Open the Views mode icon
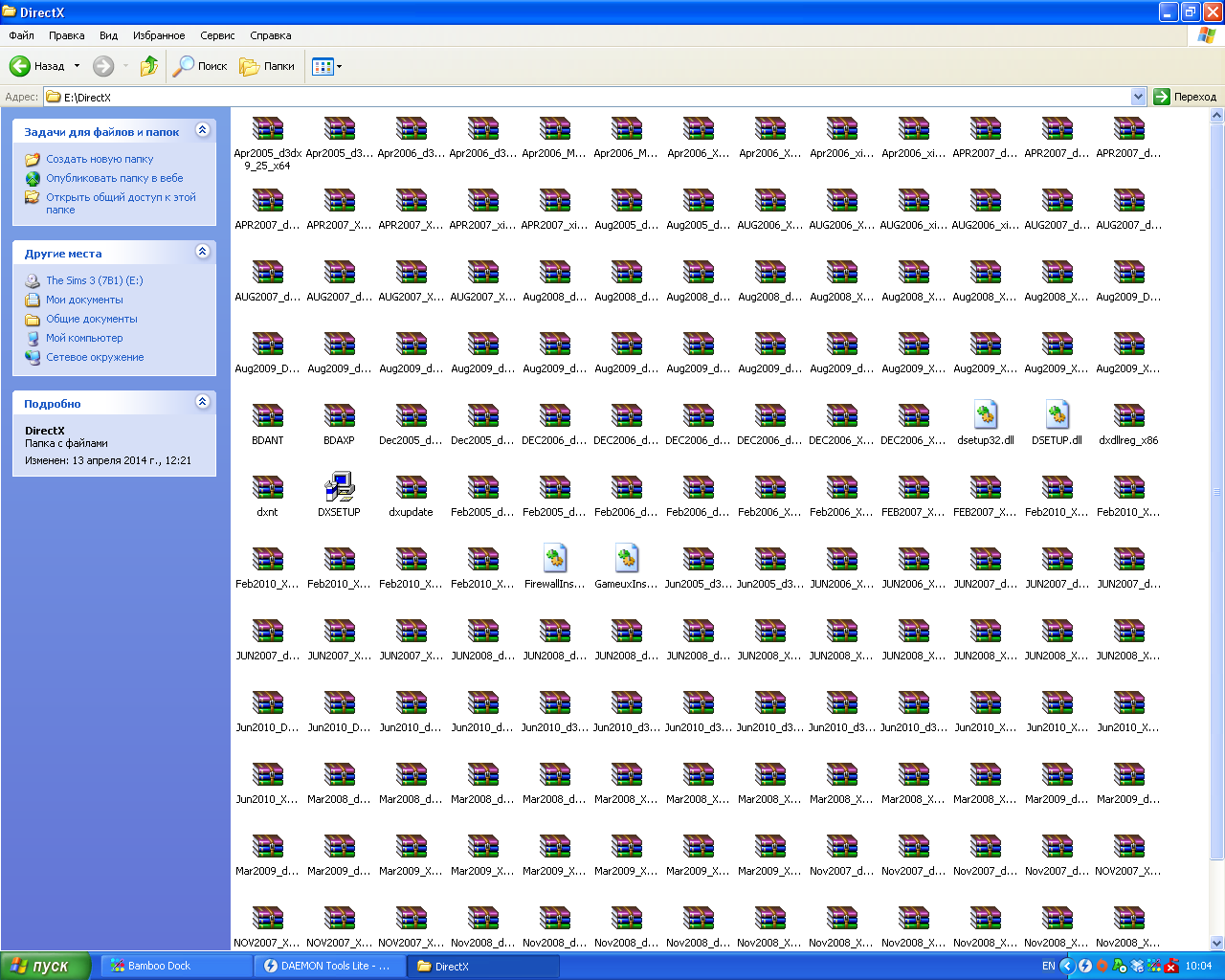The height and width of the screenshot is (980, 1225). 323,66
